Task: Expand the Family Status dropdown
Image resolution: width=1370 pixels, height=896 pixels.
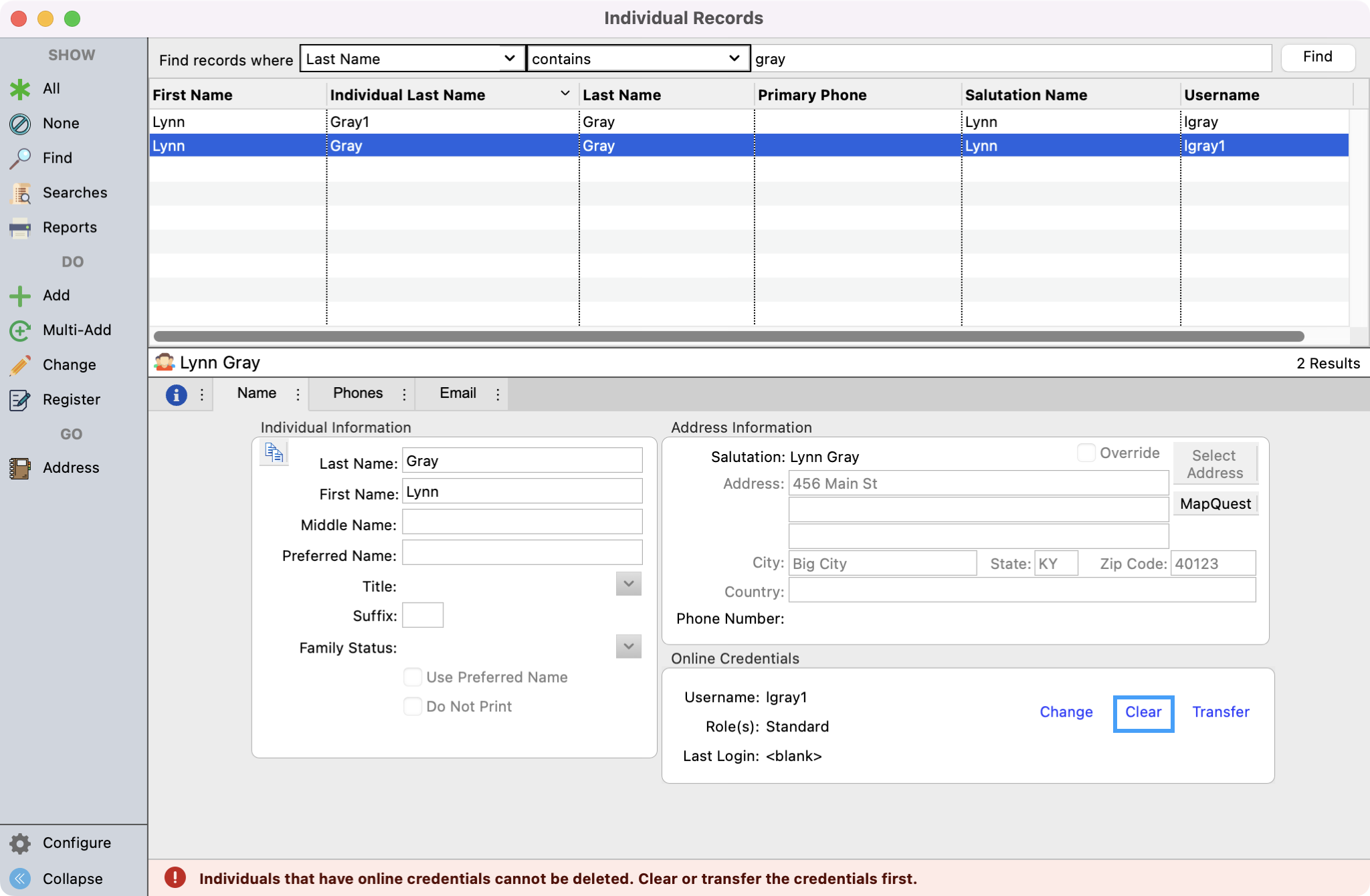Action: click(x=628, y=647)
